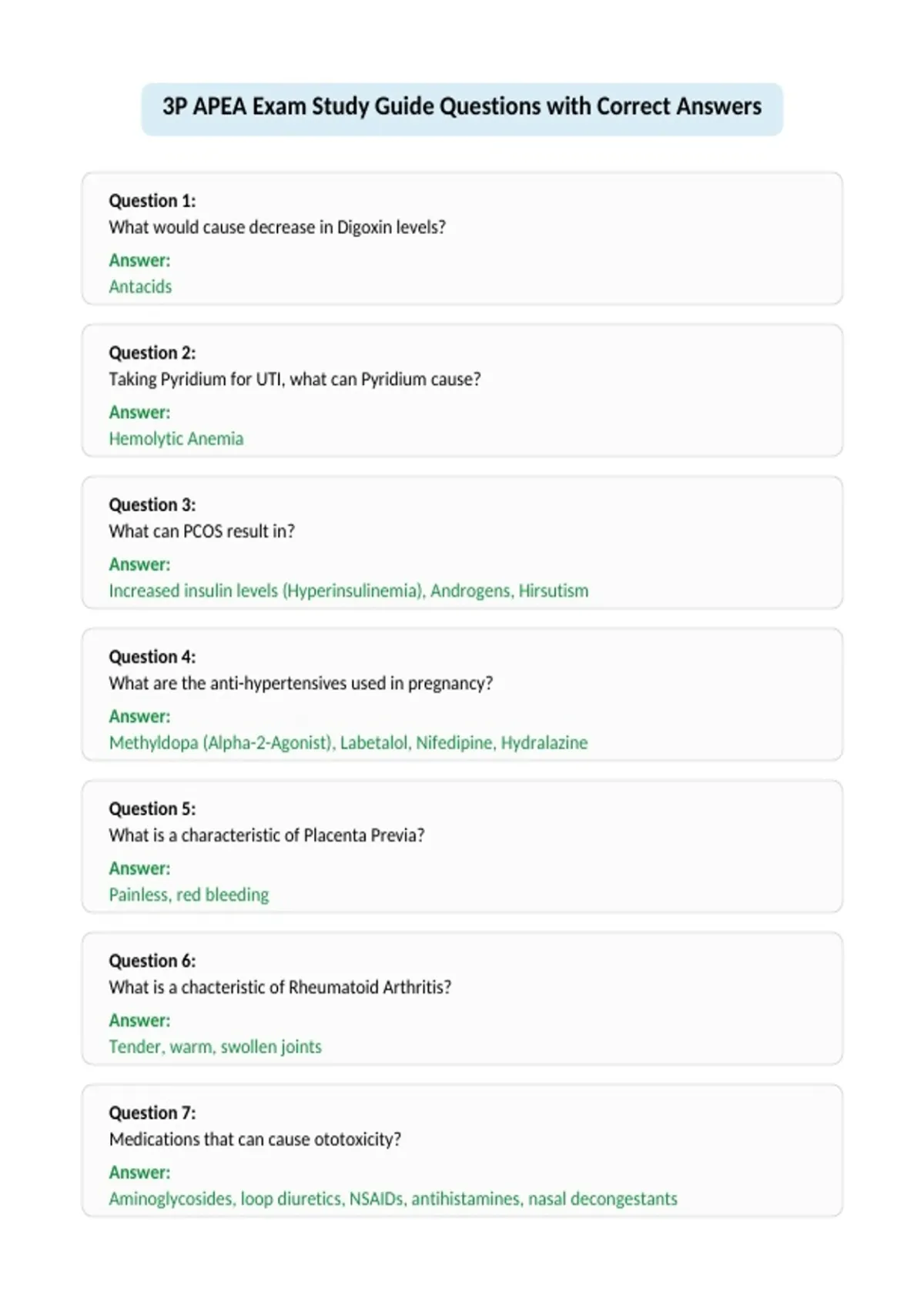
Task: Select the Antacids answer
Action: [140, 286]
